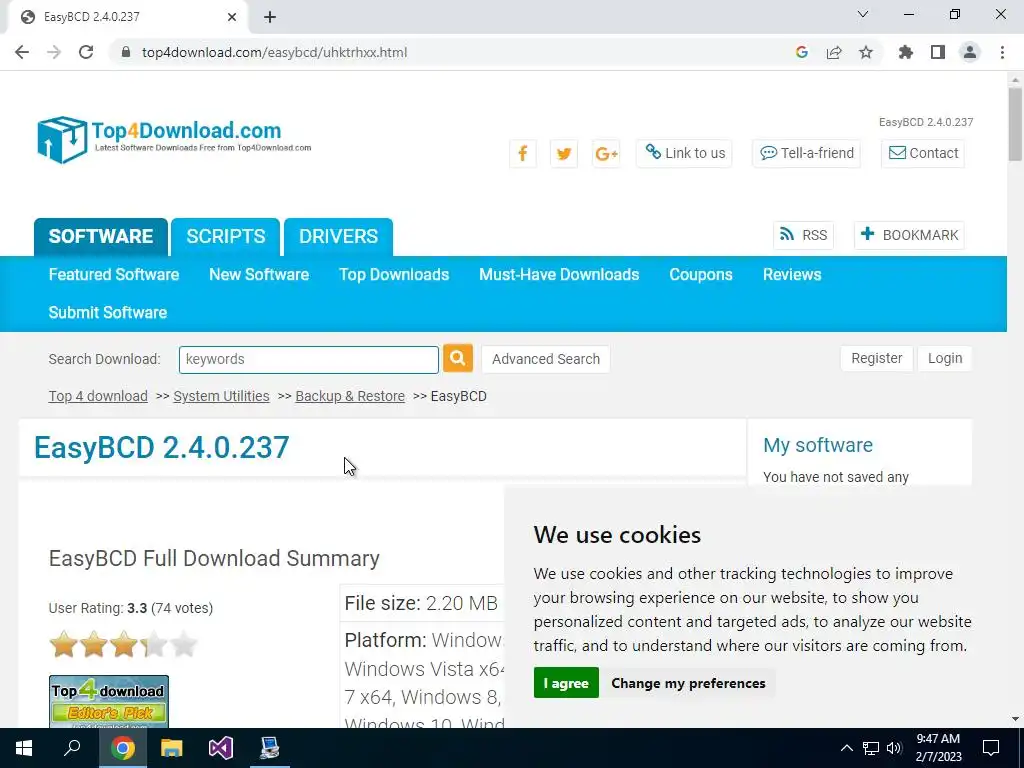
Task: Click the Login button
Action: (x=945, y=358)
